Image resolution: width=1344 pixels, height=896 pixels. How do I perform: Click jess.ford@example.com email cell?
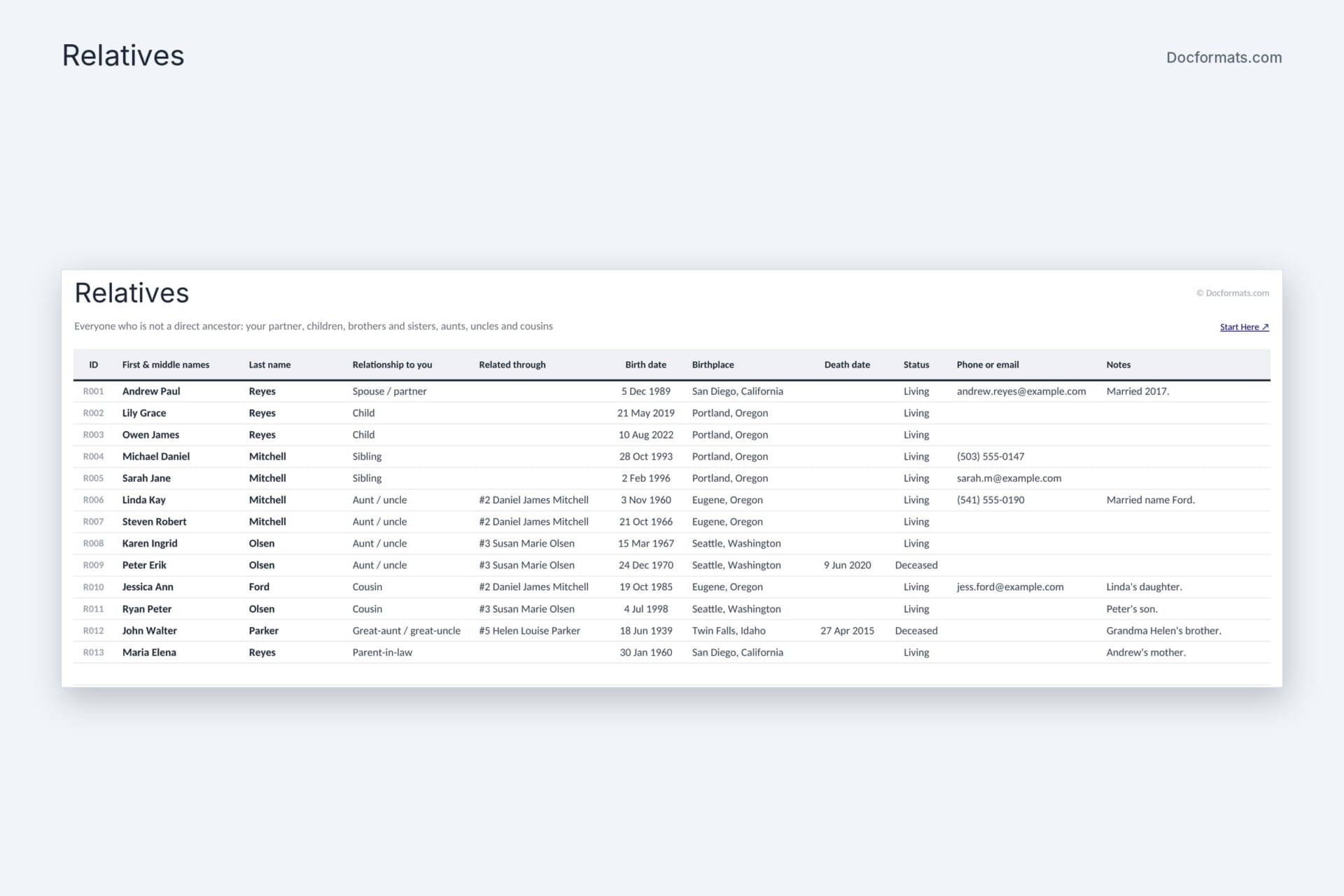click(x=1009, y=587)
